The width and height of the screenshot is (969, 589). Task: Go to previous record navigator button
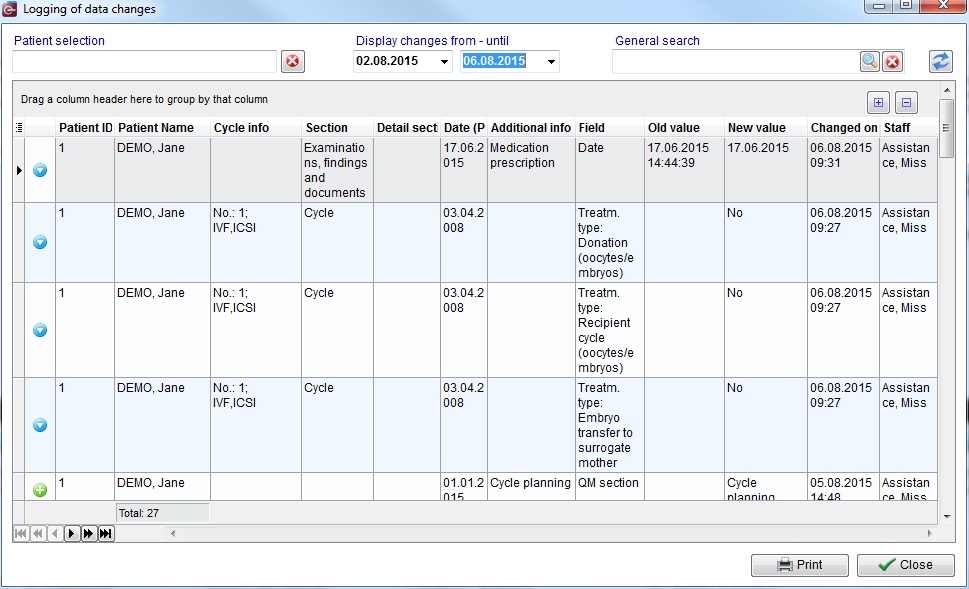55,533
